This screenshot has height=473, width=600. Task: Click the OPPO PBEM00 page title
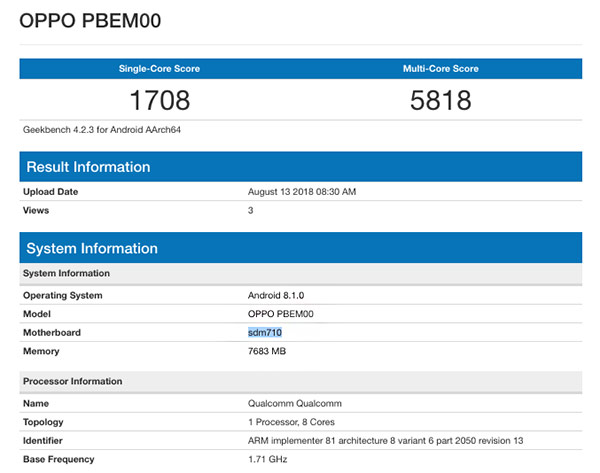[x=90, y=21]
